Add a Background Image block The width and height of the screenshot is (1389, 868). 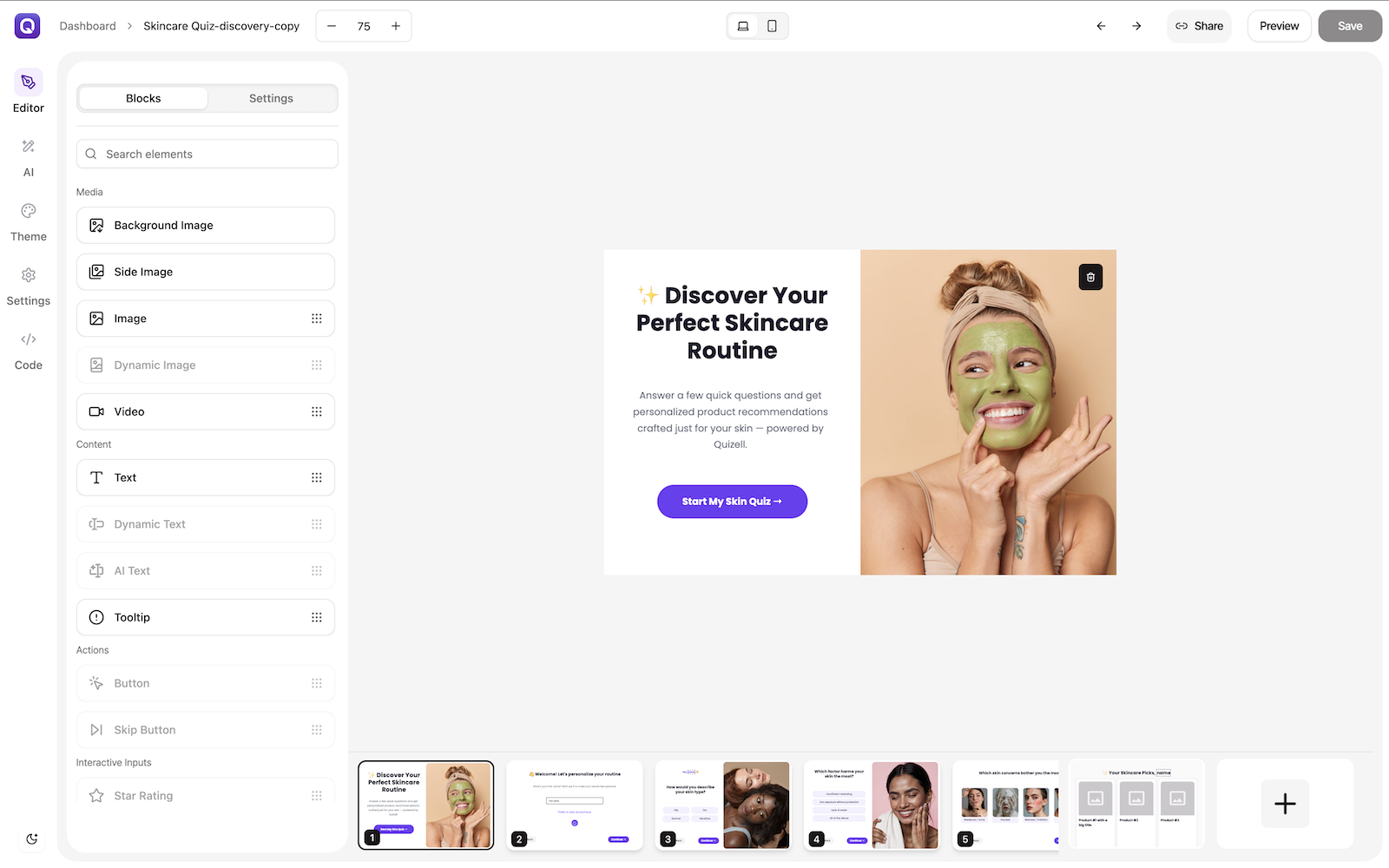(206, 226)
